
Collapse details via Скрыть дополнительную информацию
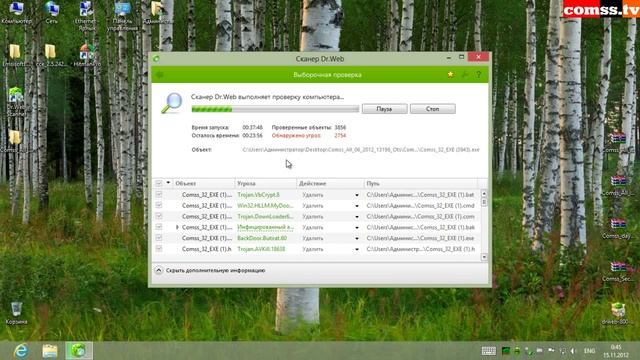point(211,270)
